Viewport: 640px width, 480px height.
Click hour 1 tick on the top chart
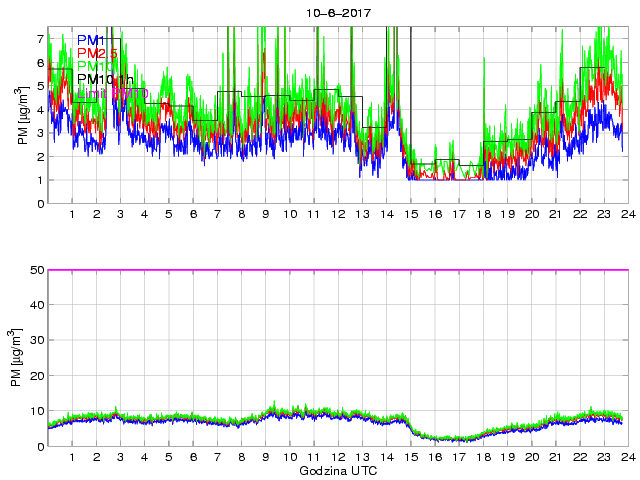(x=72, y=215)
